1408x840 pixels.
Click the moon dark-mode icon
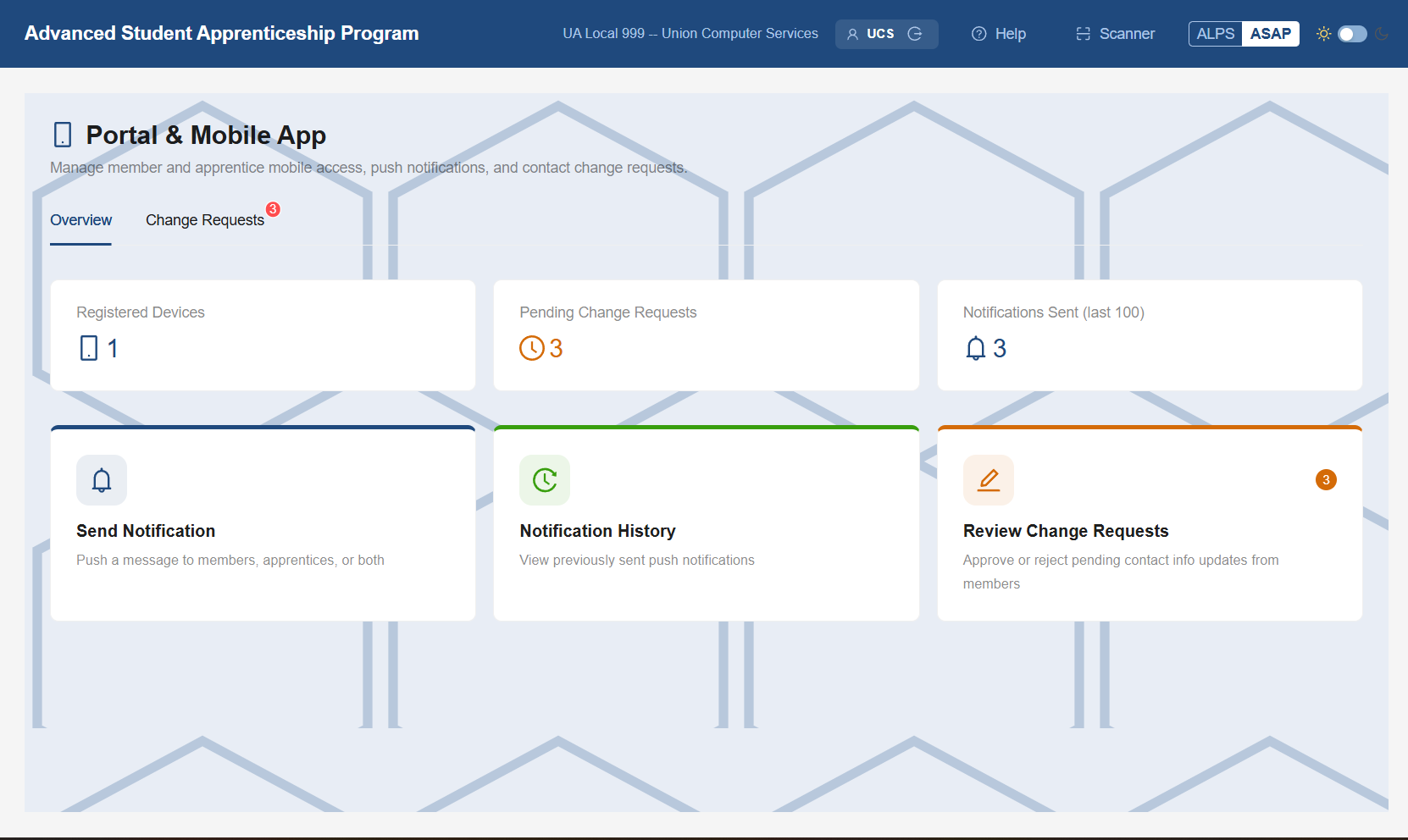coord(1382,34)
